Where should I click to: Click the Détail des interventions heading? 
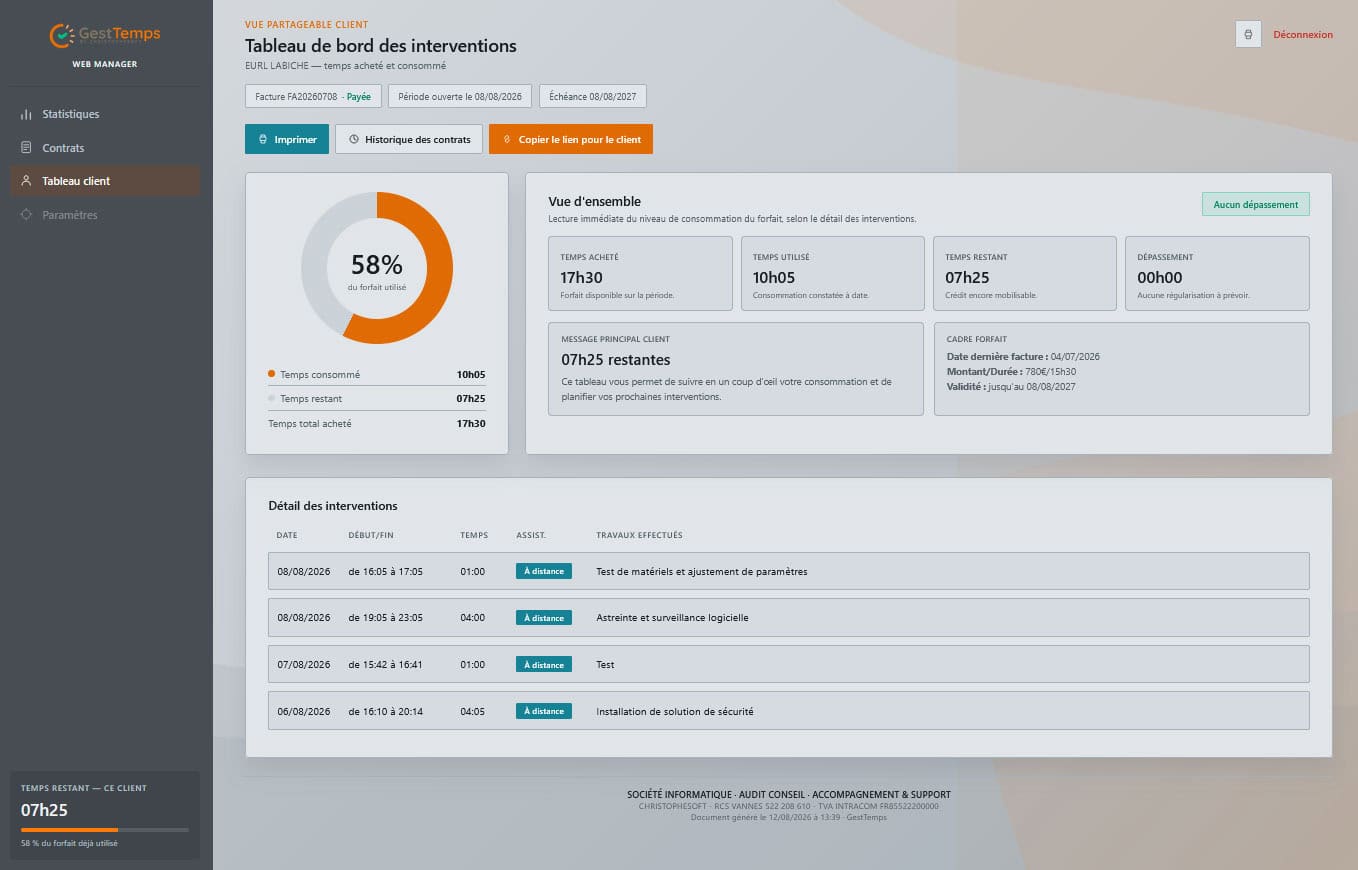333,506
